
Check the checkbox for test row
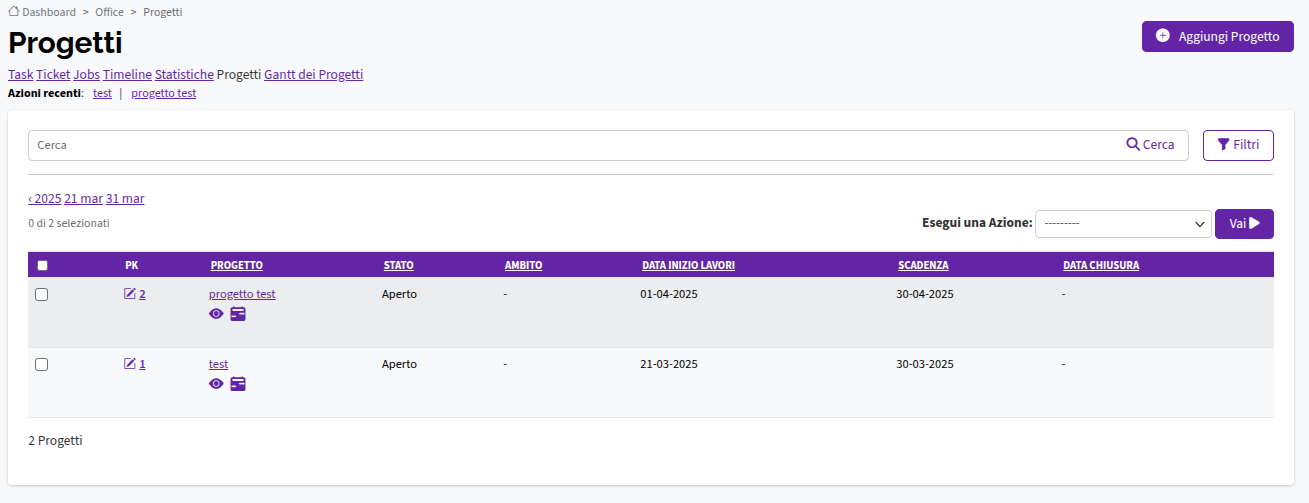coord(42,364)
